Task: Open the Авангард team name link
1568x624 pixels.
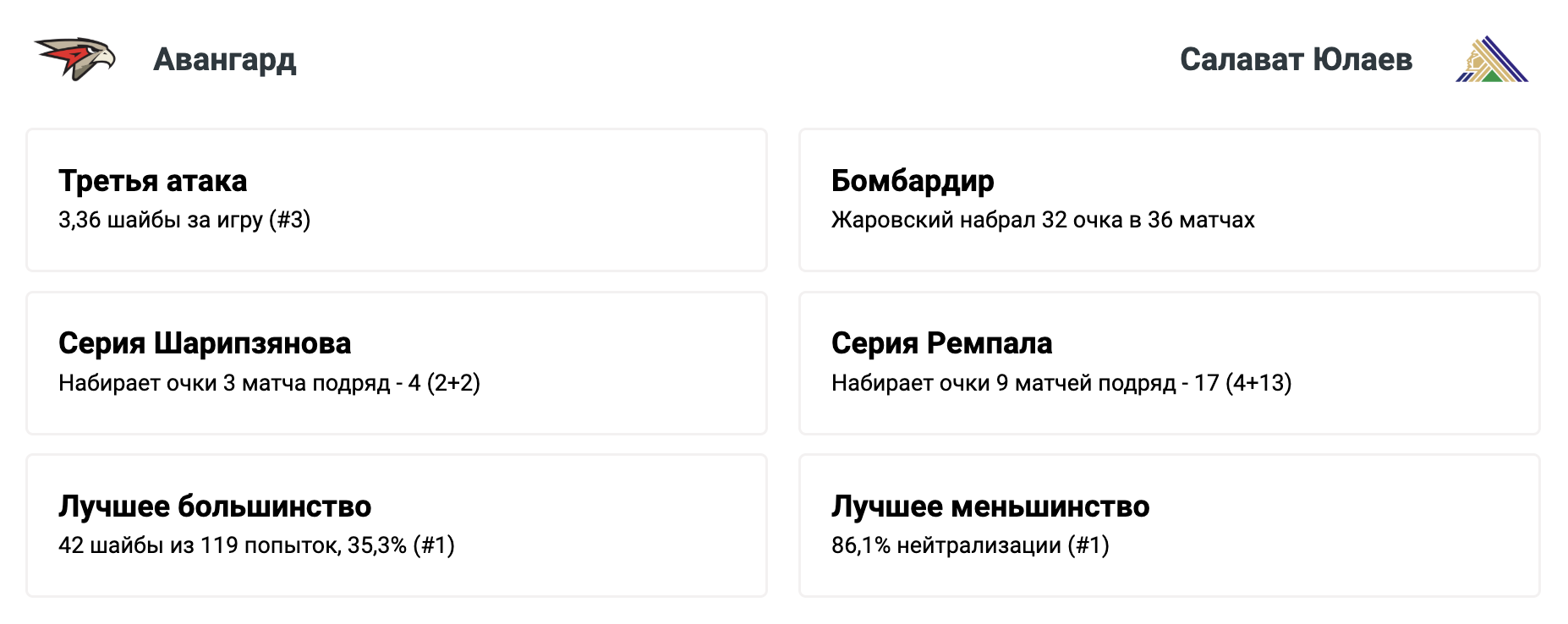Action: [x=225, y=59]
